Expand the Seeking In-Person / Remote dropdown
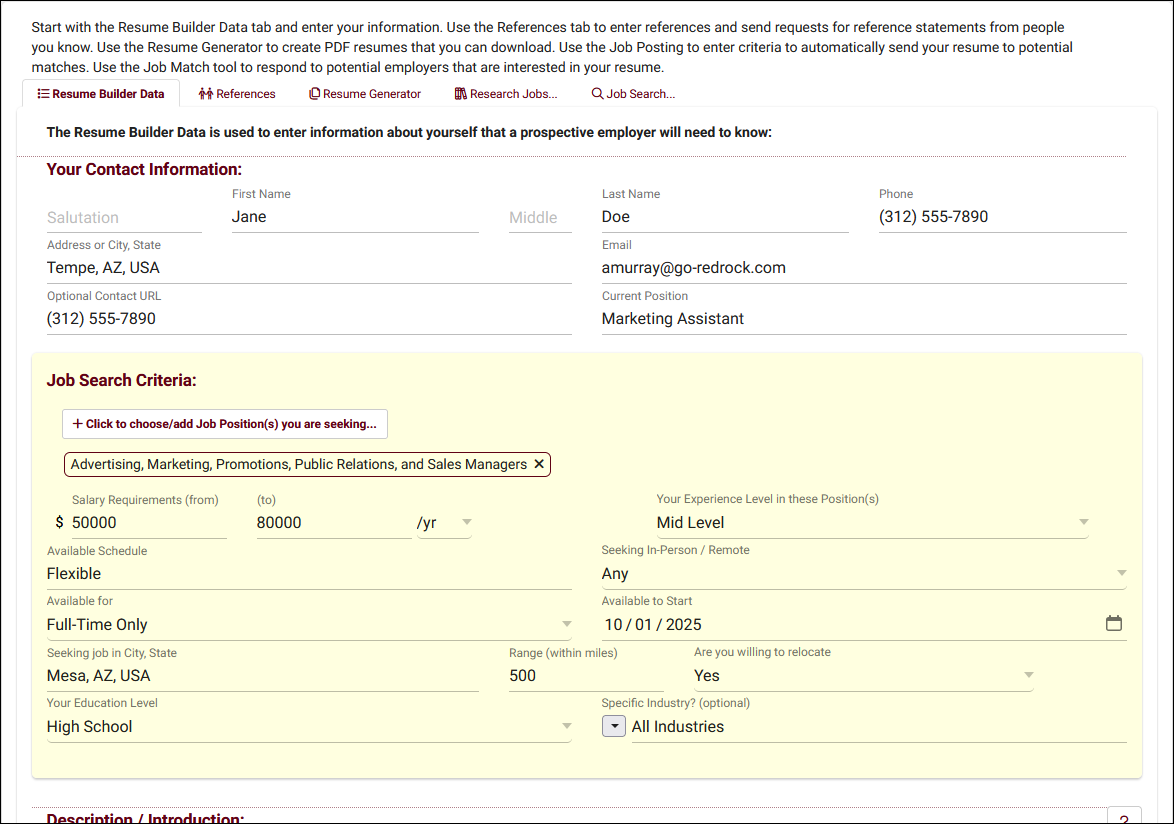Image resolution: width=1174 pixels, height=824 pixels. (x=863, y=574)
